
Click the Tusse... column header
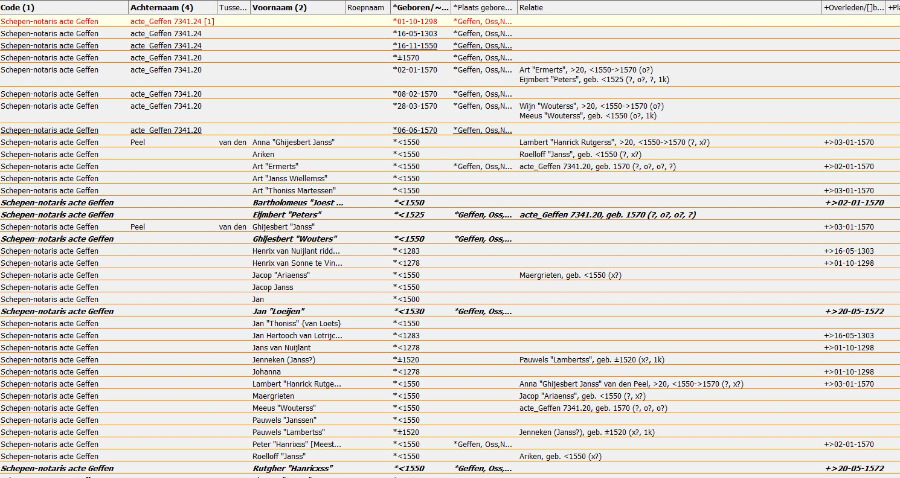pyautogui.click(x=232, y=8)
